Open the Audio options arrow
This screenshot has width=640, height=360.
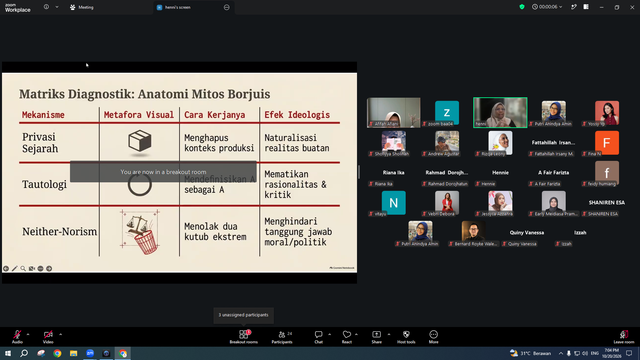[28, 334]
